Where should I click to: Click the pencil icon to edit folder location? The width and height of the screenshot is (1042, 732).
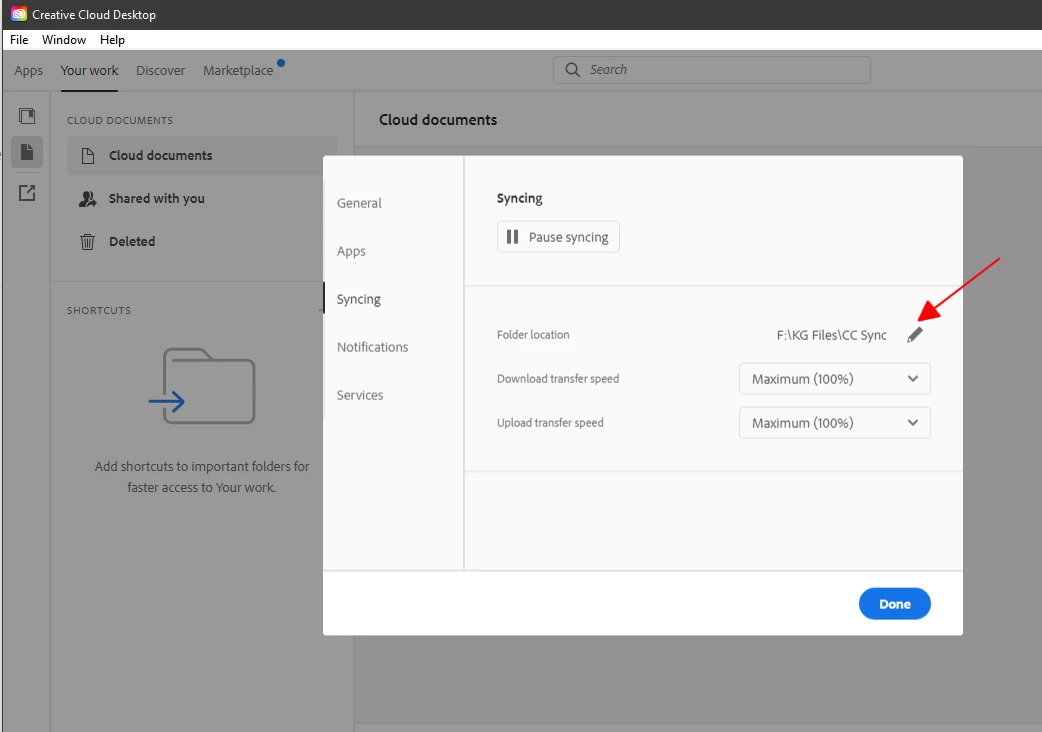pos(915,335)
